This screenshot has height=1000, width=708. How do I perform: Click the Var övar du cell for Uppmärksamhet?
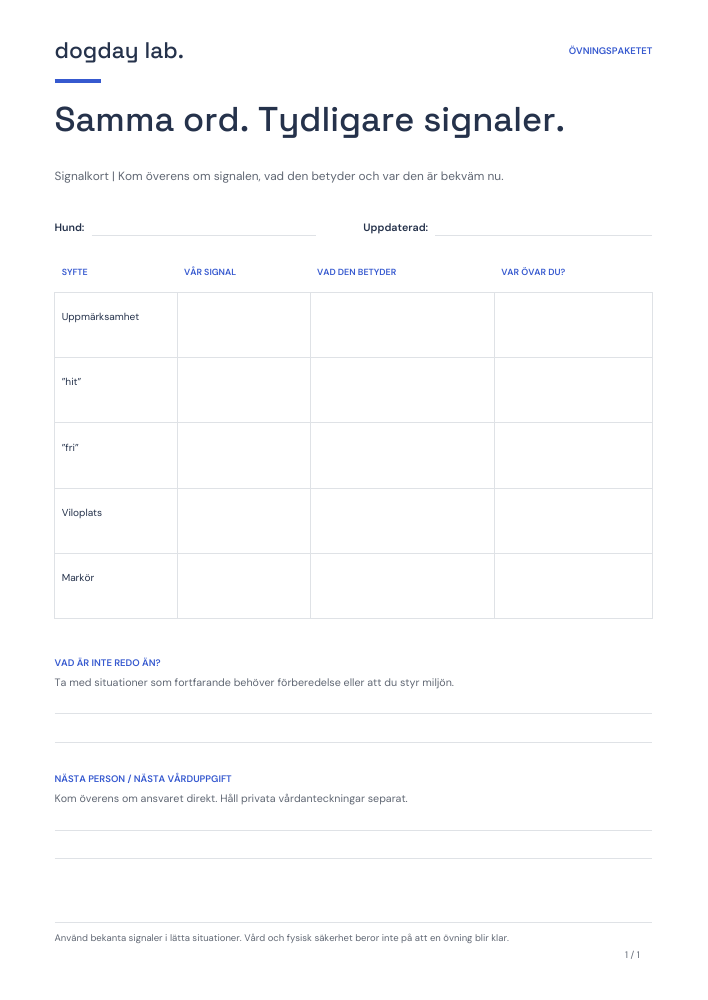coord(573,325)
